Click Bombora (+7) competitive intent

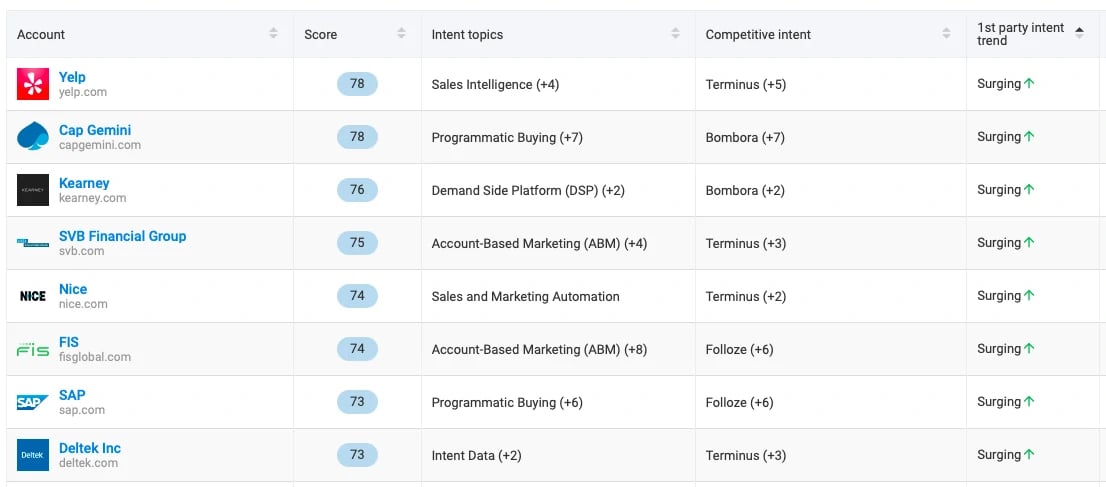pyautogui.click(x=745, y=138)
